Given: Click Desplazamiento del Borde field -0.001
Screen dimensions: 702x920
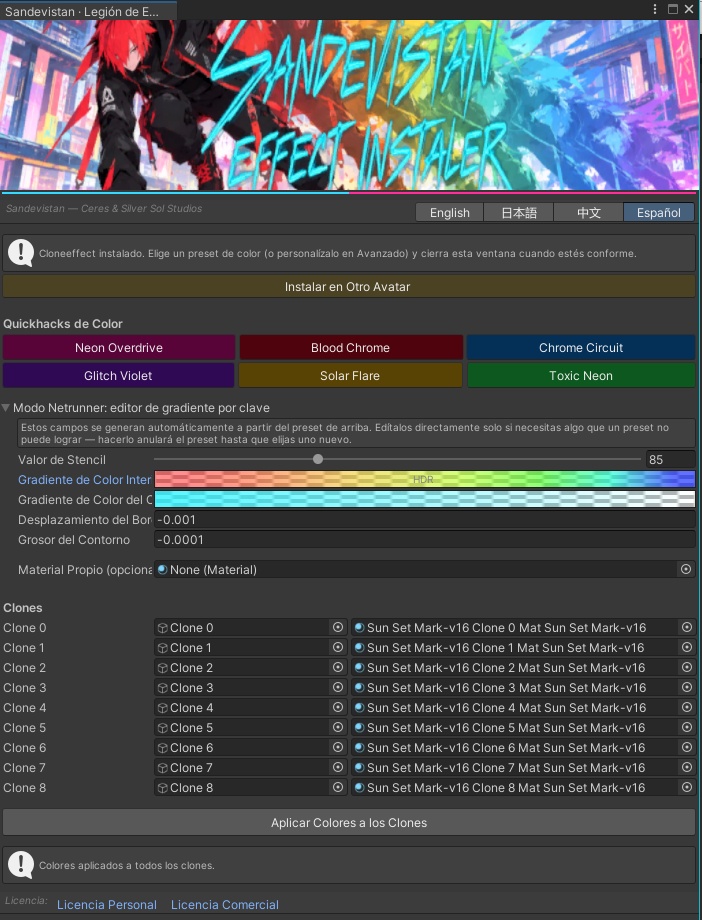Looking at the screenshot, I should coord(424,519).
